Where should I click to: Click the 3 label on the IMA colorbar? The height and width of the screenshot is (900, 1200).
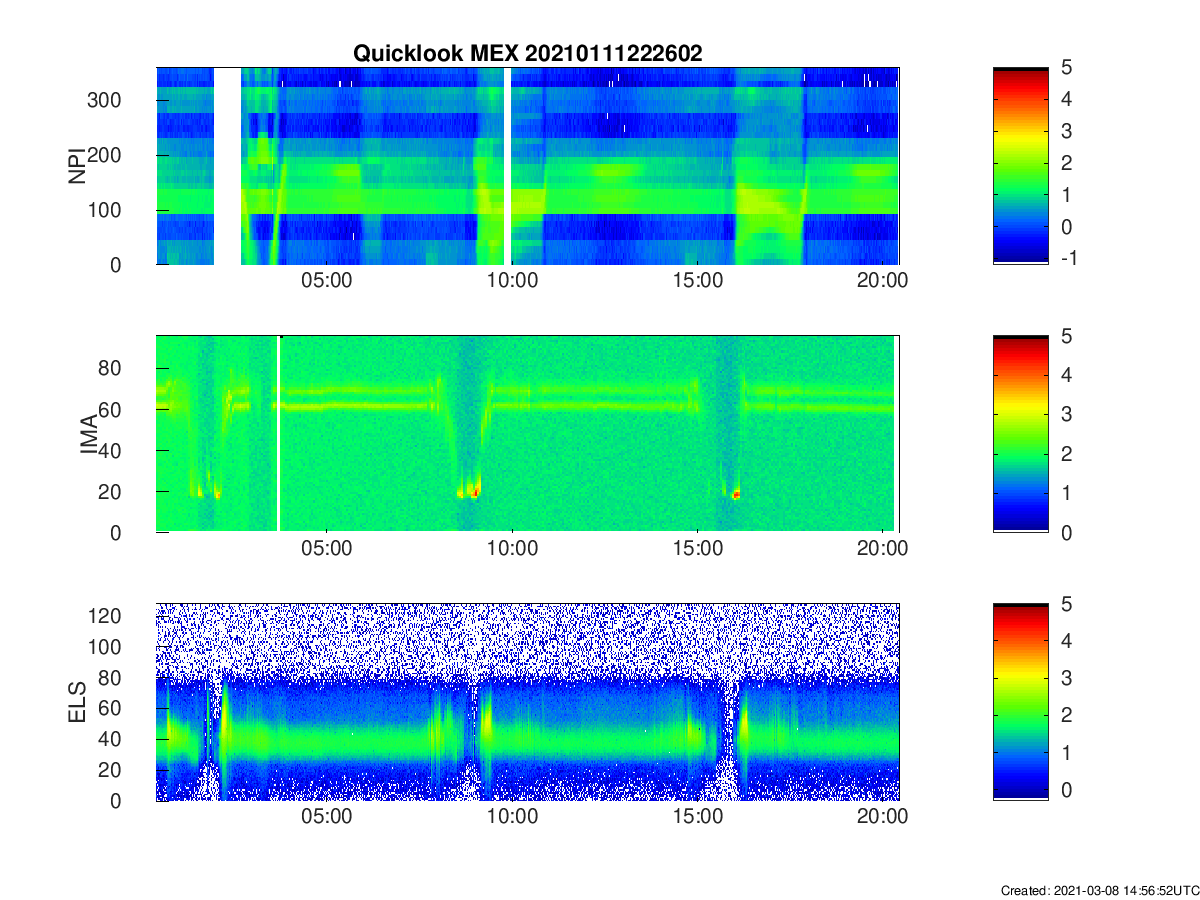pyautogui.click(x=1067, y=414)
